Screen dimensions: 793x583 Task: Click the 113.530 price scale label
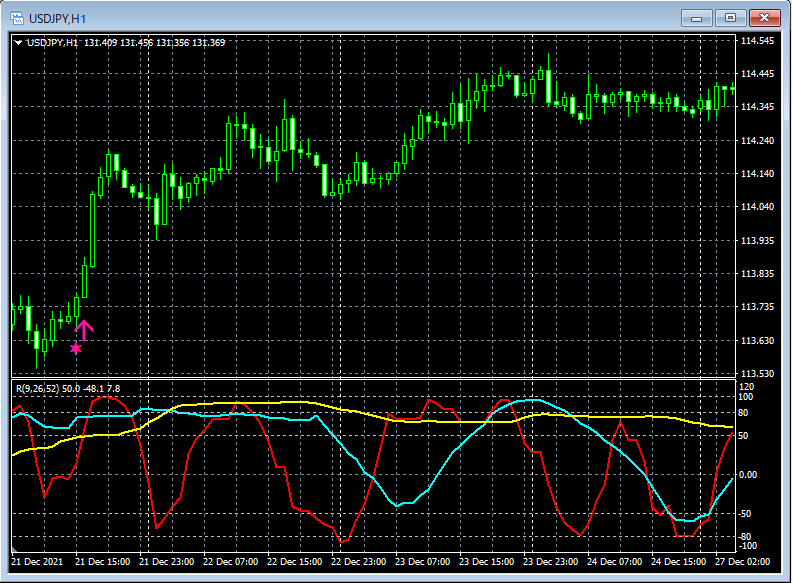coord(759,374)
